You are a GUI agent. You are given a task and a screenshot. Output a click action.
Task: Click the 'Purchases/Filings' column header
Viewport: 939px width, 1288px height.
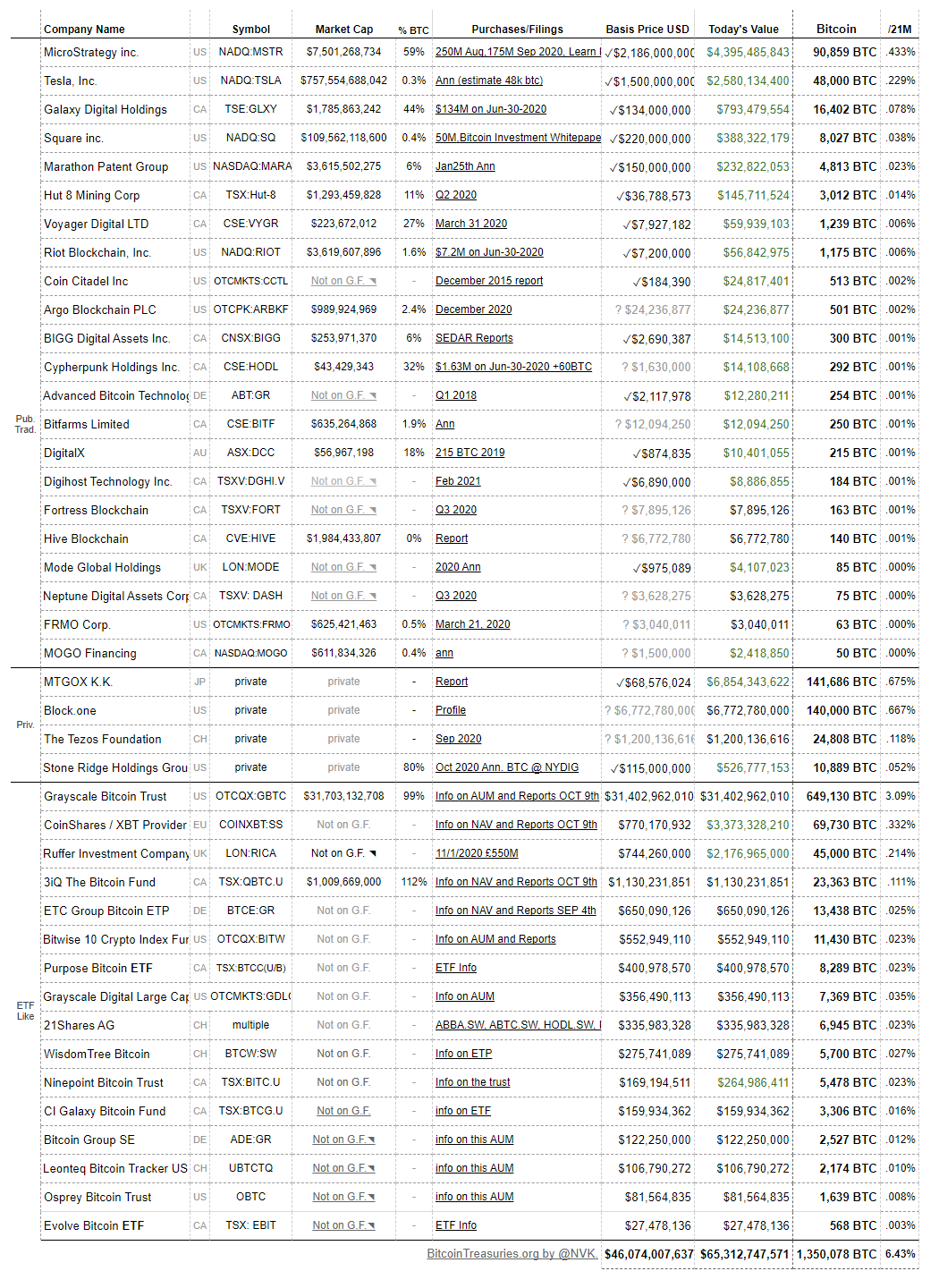point(518,30)
